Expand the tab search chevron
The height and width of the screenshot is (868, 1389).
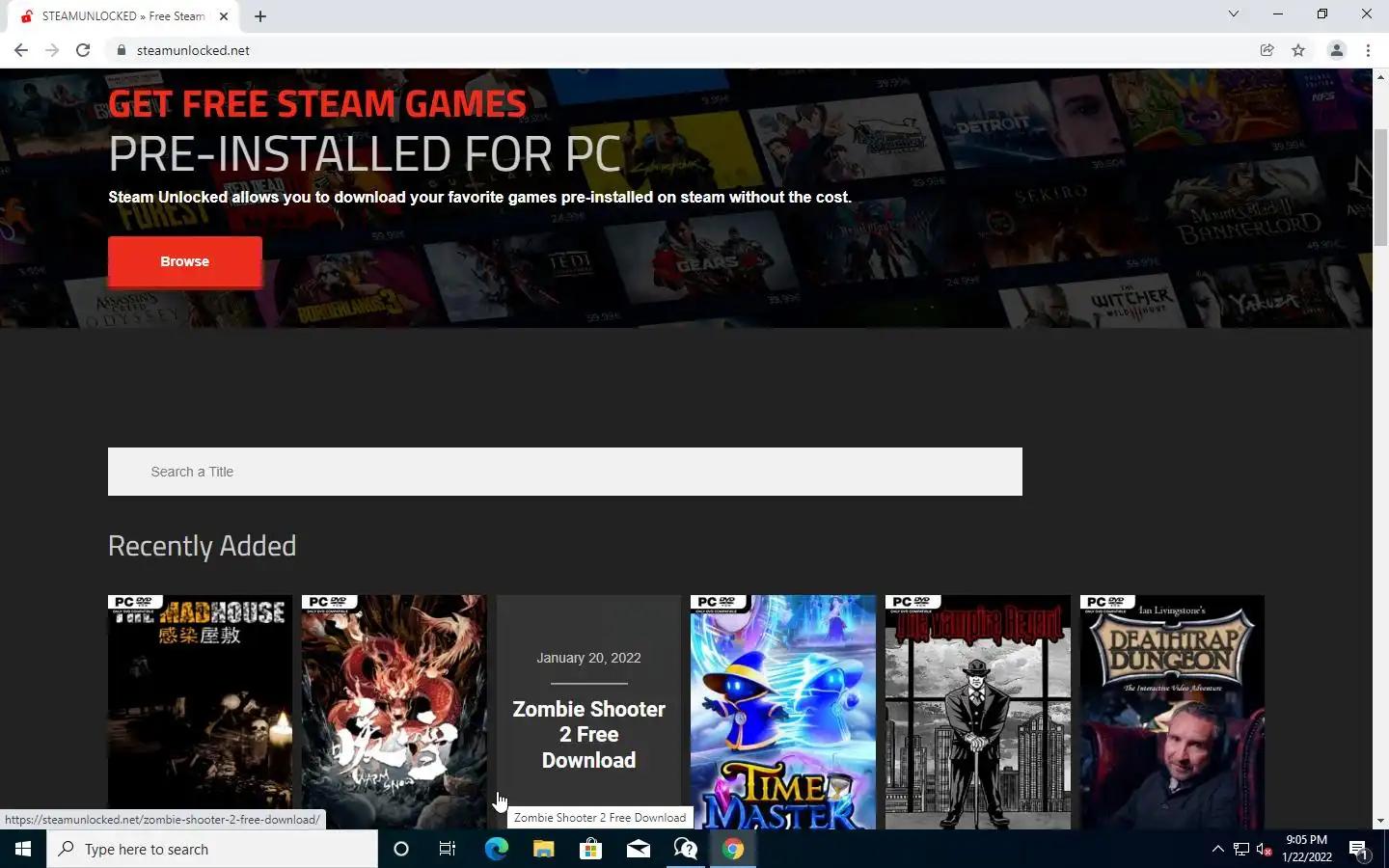[1233, 14]
